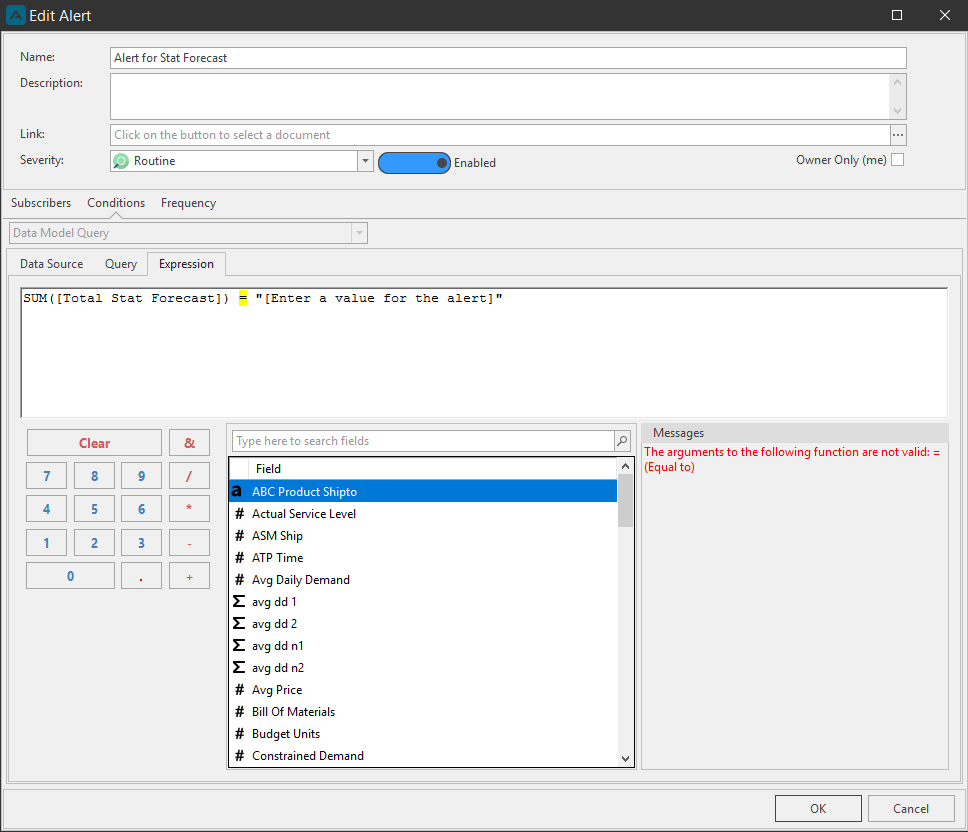Select the Avg Daily Demand field

(423, 580)
